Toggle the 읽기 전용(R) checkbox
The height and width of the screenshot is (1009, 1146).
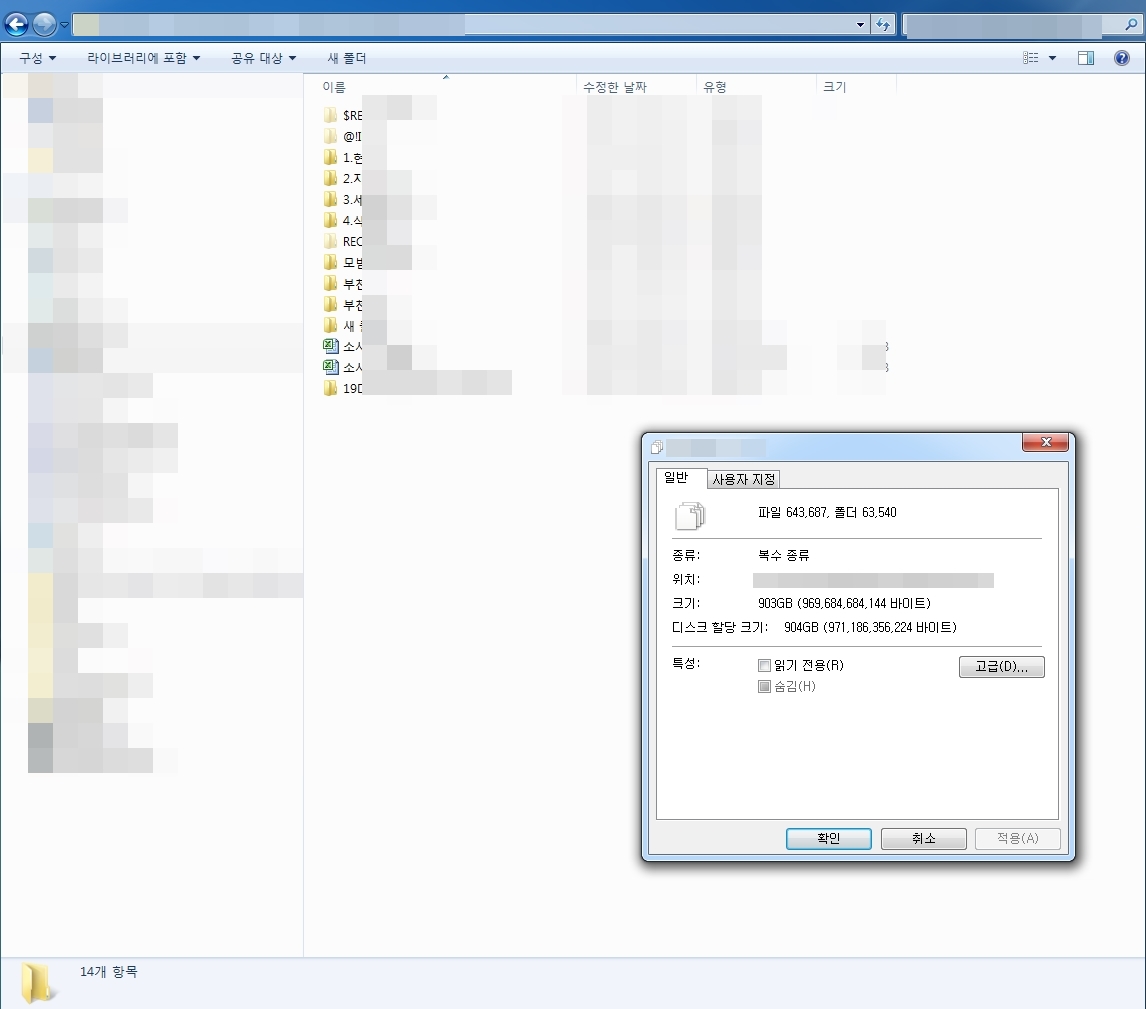click(764, 665)
